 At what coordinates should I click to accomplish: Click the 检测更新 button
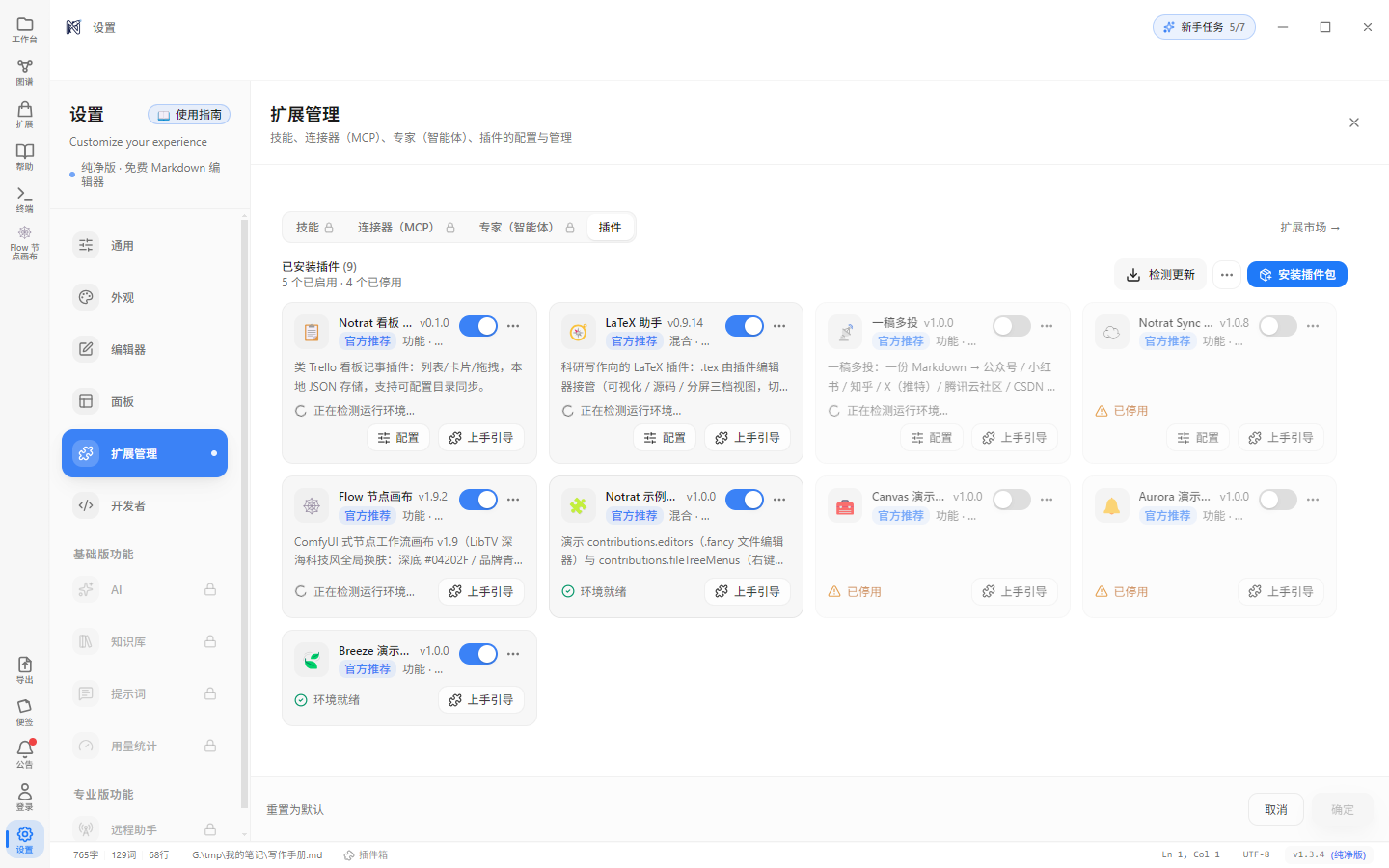1160,275
